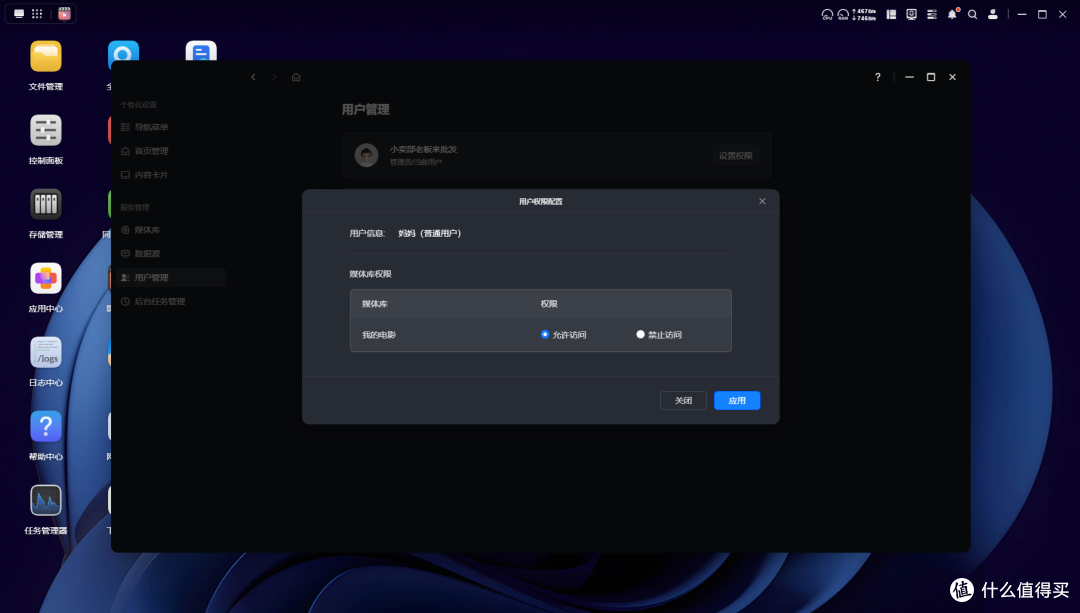Open the user account icon in top bar

[993, 14]
